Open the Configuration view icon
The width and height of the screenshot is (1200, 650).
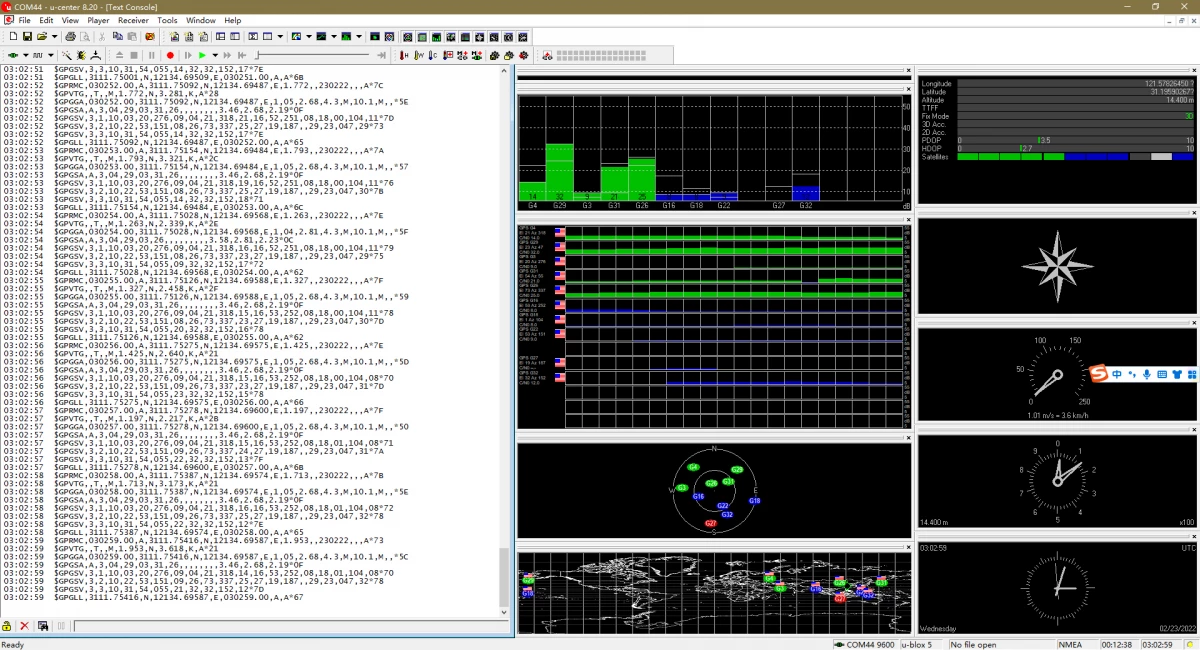tap(235, 37)
